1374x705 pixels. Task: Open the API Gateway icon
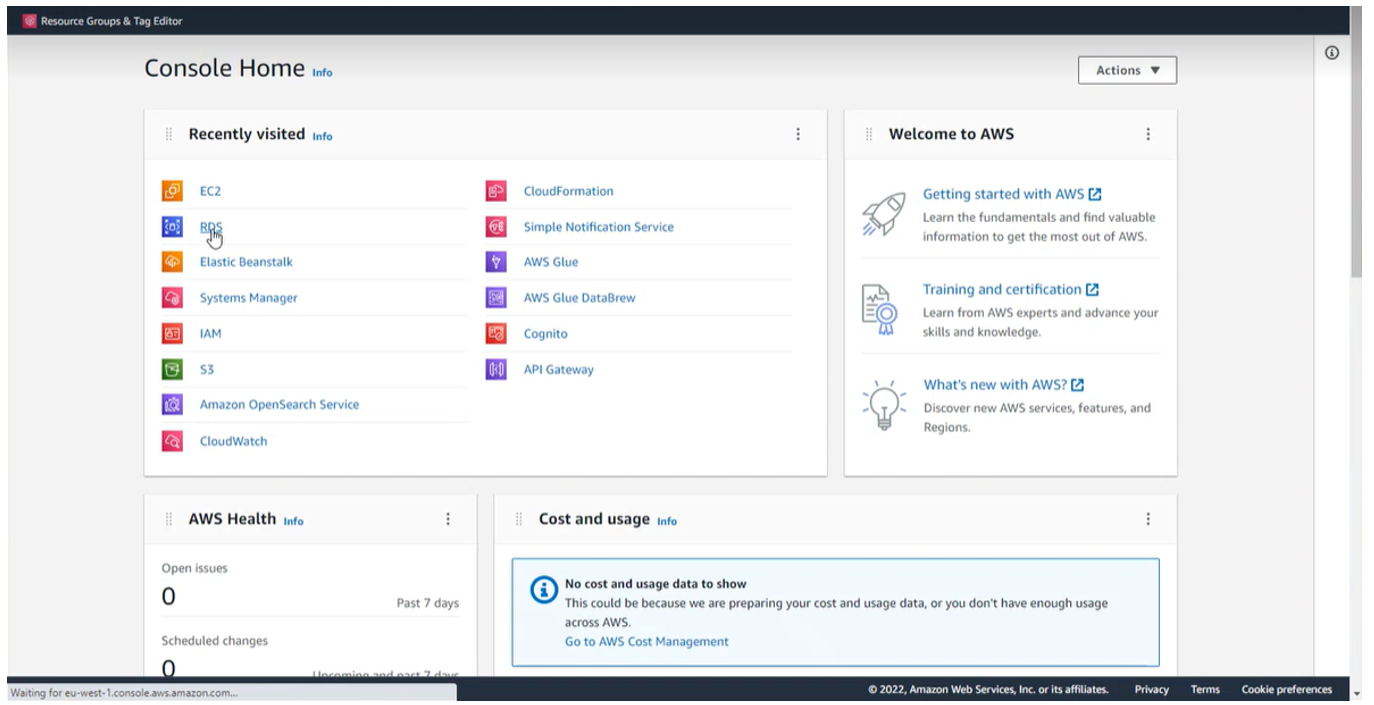point(496,369)
